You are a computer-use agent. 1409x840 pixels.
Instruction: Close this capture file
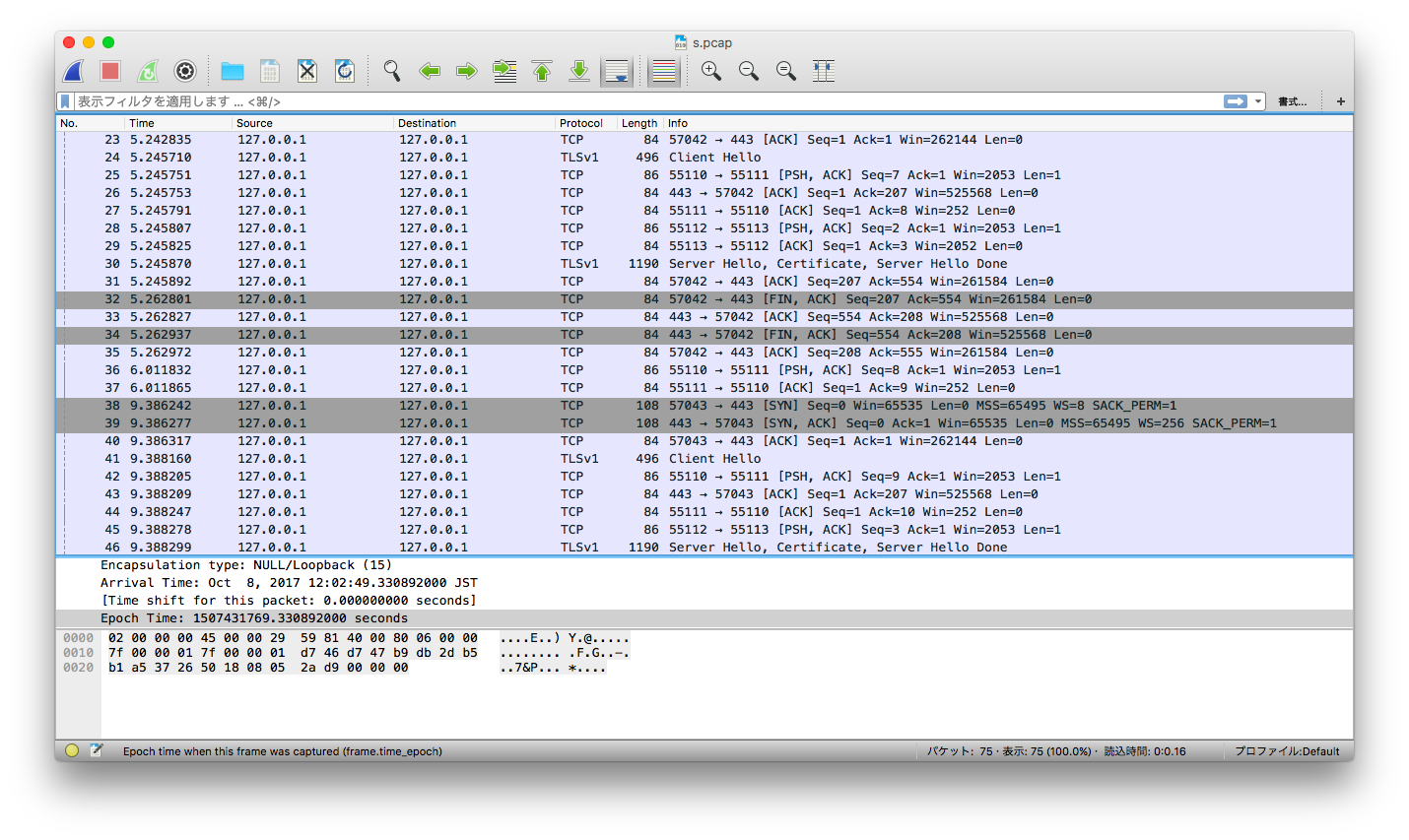307,71
